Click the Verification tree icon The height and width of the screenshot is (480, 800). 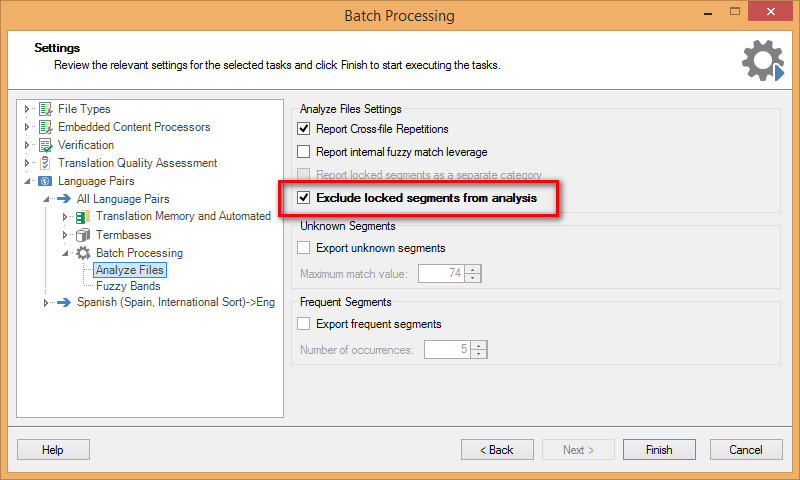click(x=45, y=145)
